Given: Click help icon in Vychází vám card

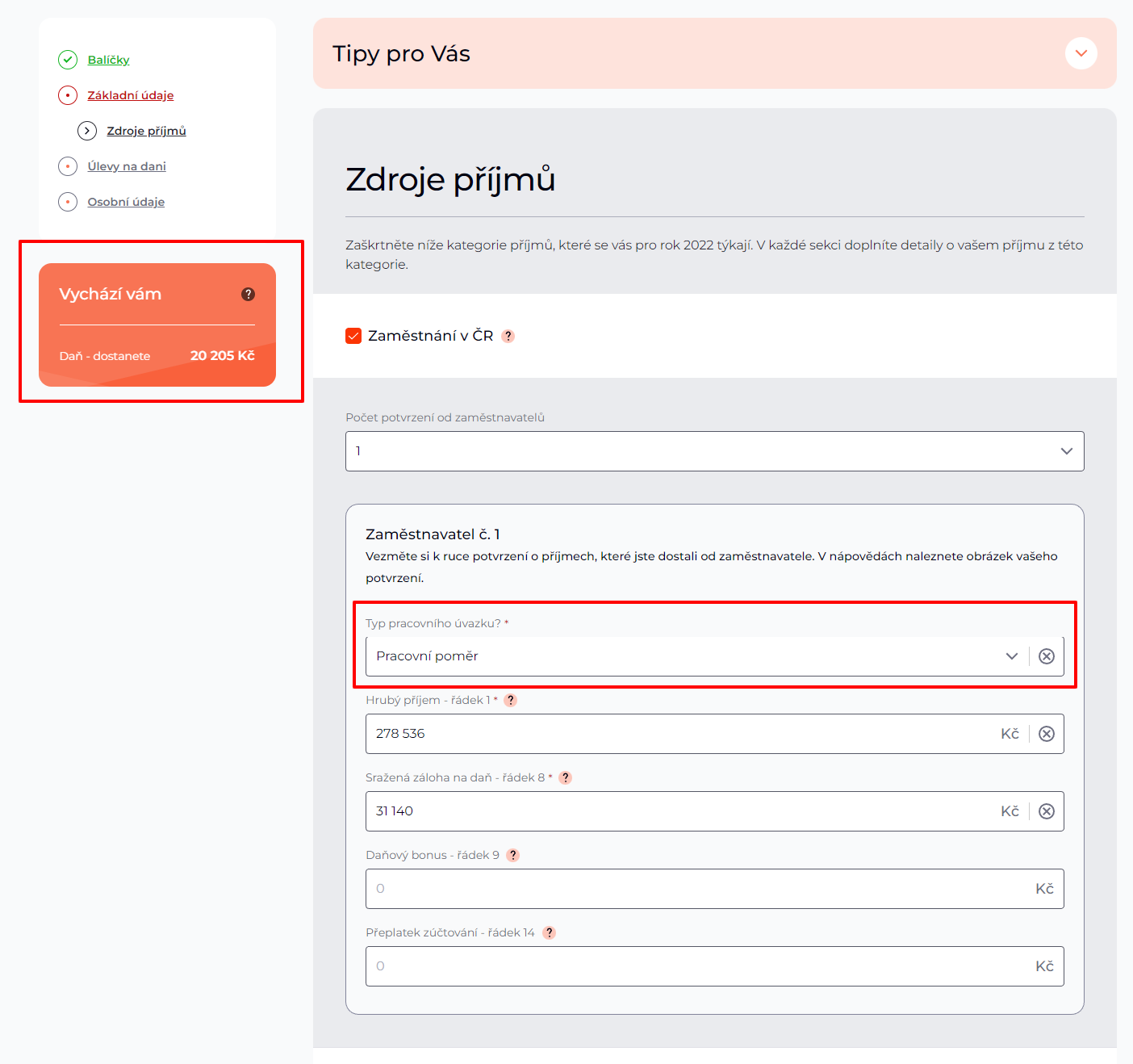Looking at the screenshot, I should click(248, 294).
